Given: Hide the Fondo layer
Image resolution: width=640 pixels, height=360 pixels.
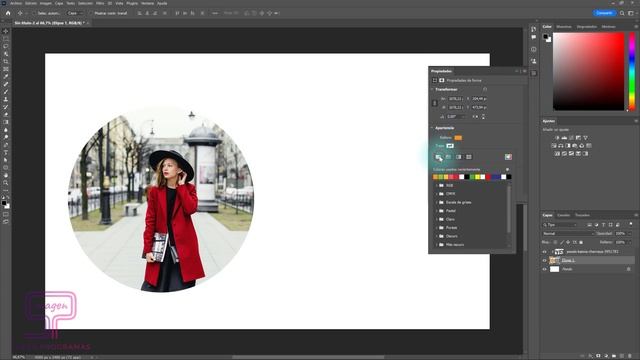Looking at the screenshot, I should click(x=544, y=269).
